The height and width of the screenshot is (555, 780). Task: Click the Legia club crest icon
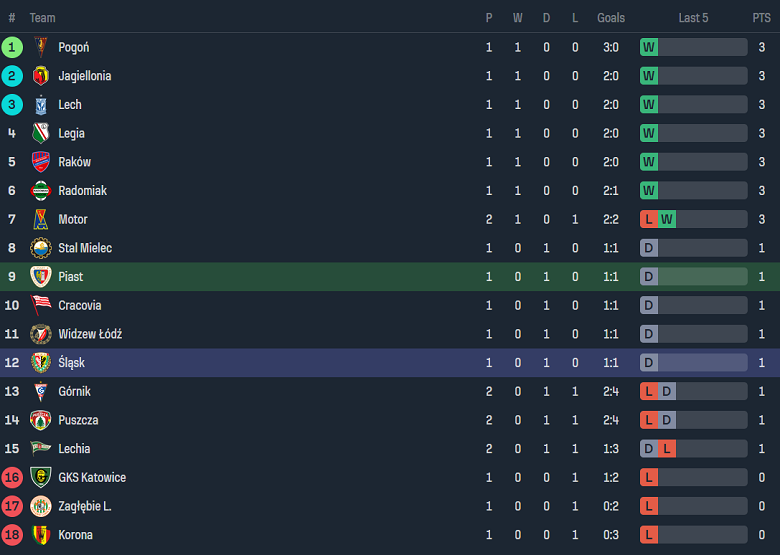[41, 133]
